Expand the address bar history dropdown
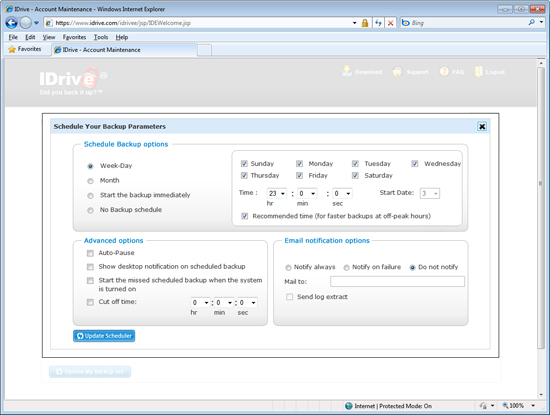550x415 pixels. coord(354,23)
